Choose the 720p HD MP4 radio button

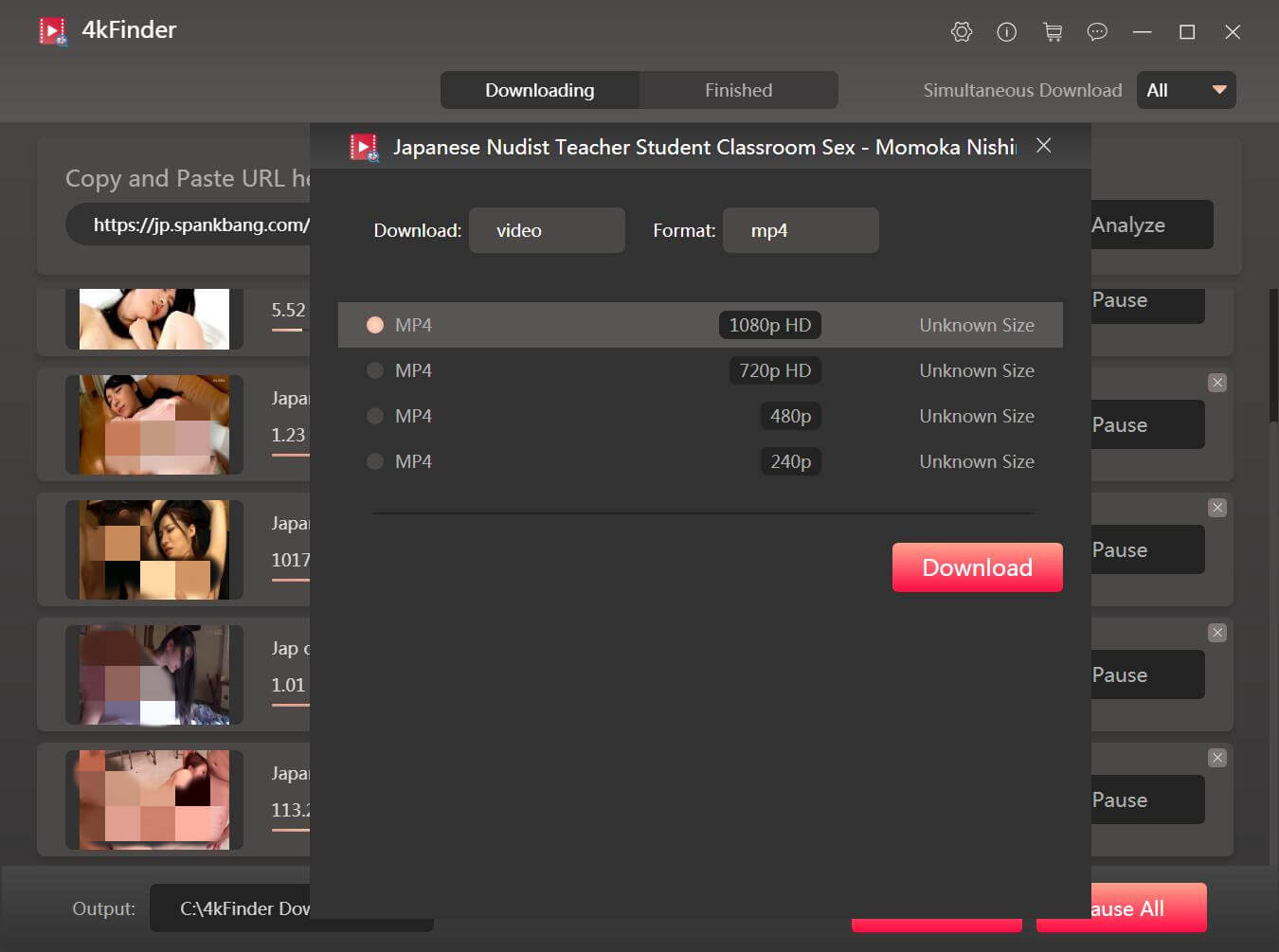[375, 370]
